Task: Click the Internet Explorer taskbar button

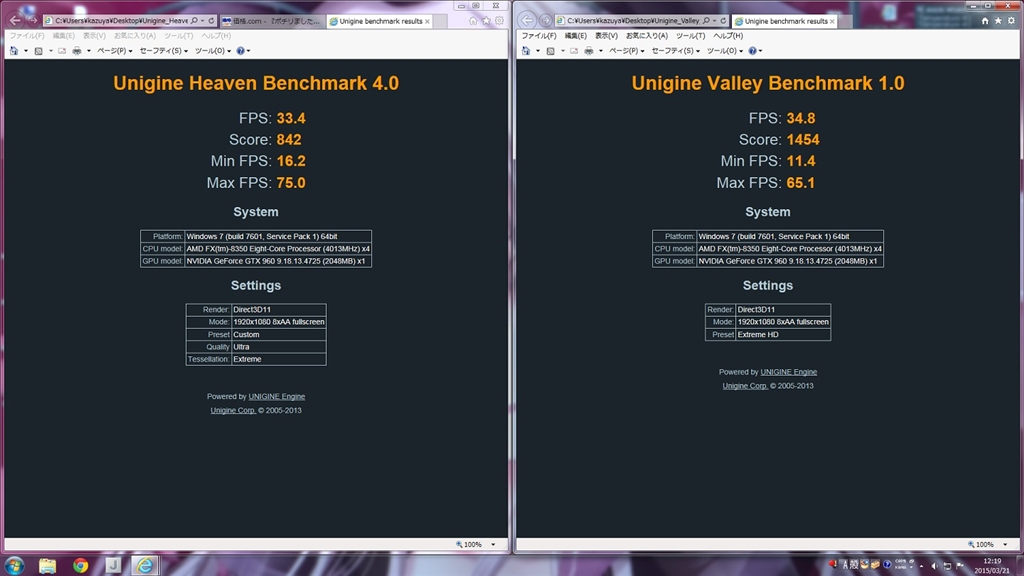Action: click(x=144, y=566)
